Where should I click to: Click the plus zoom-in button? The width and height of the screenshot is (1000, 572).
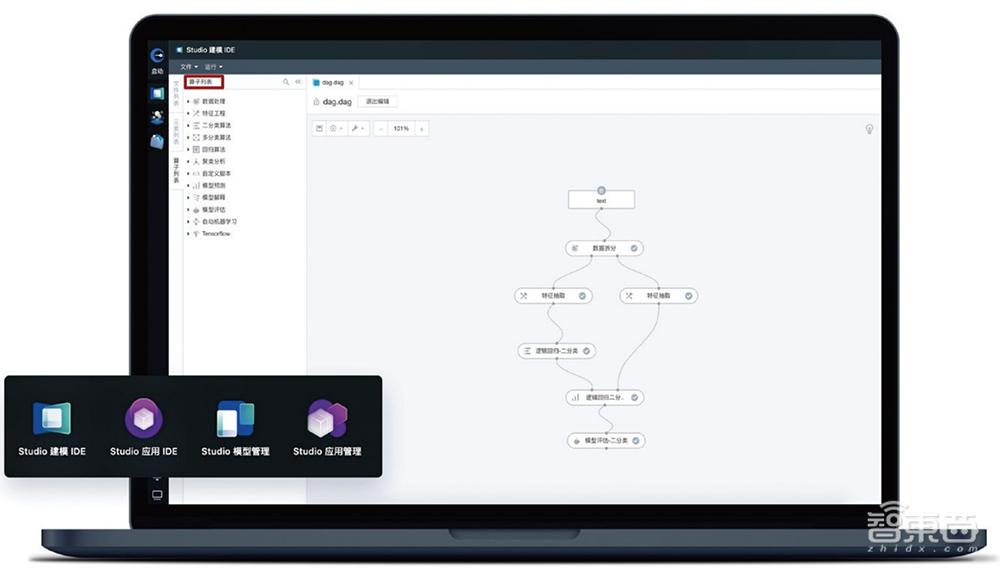tap(422, 128)
